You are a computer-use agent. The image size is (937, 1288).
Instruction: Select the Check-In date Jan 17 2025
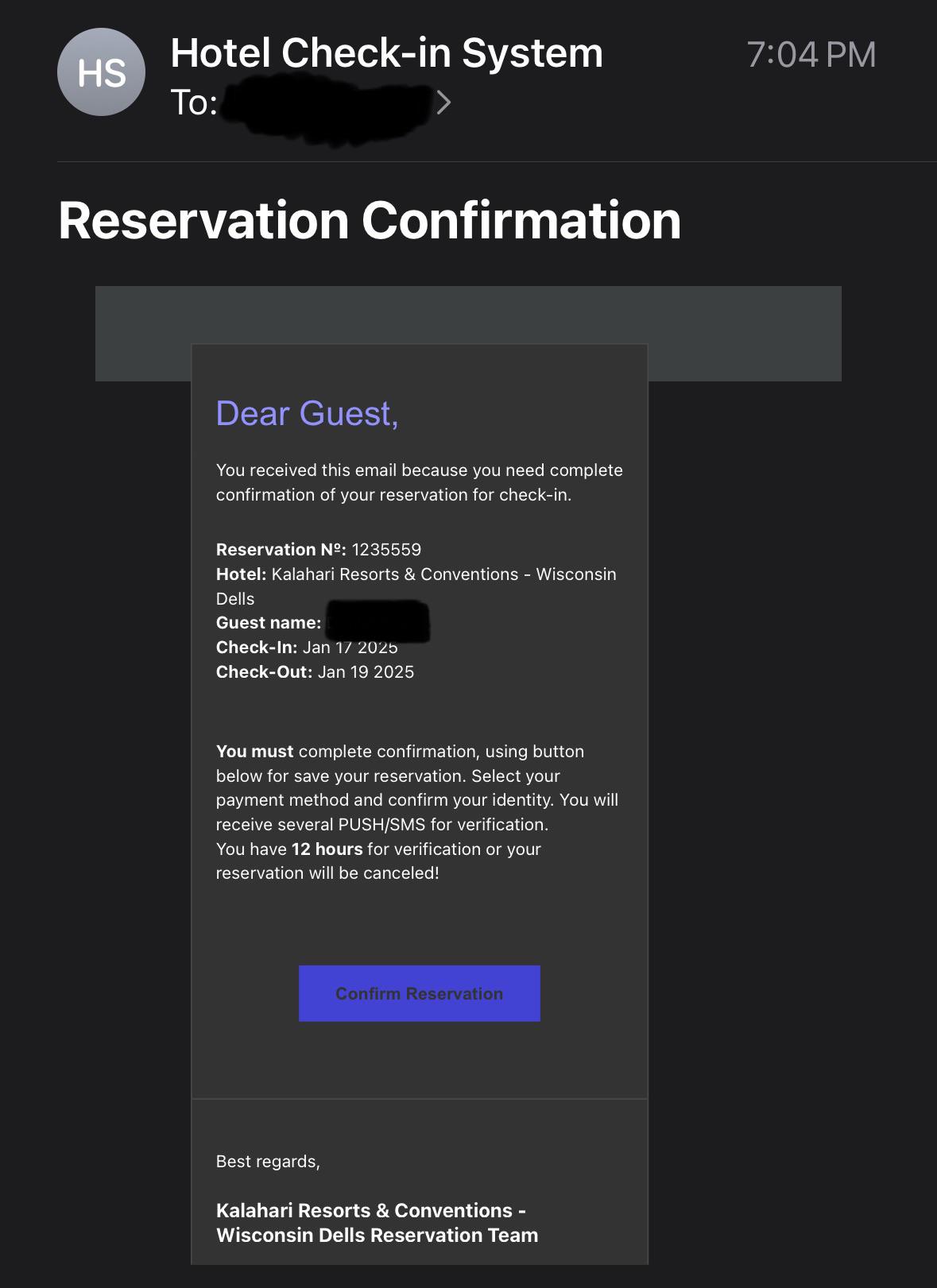[x=350, y=647]
